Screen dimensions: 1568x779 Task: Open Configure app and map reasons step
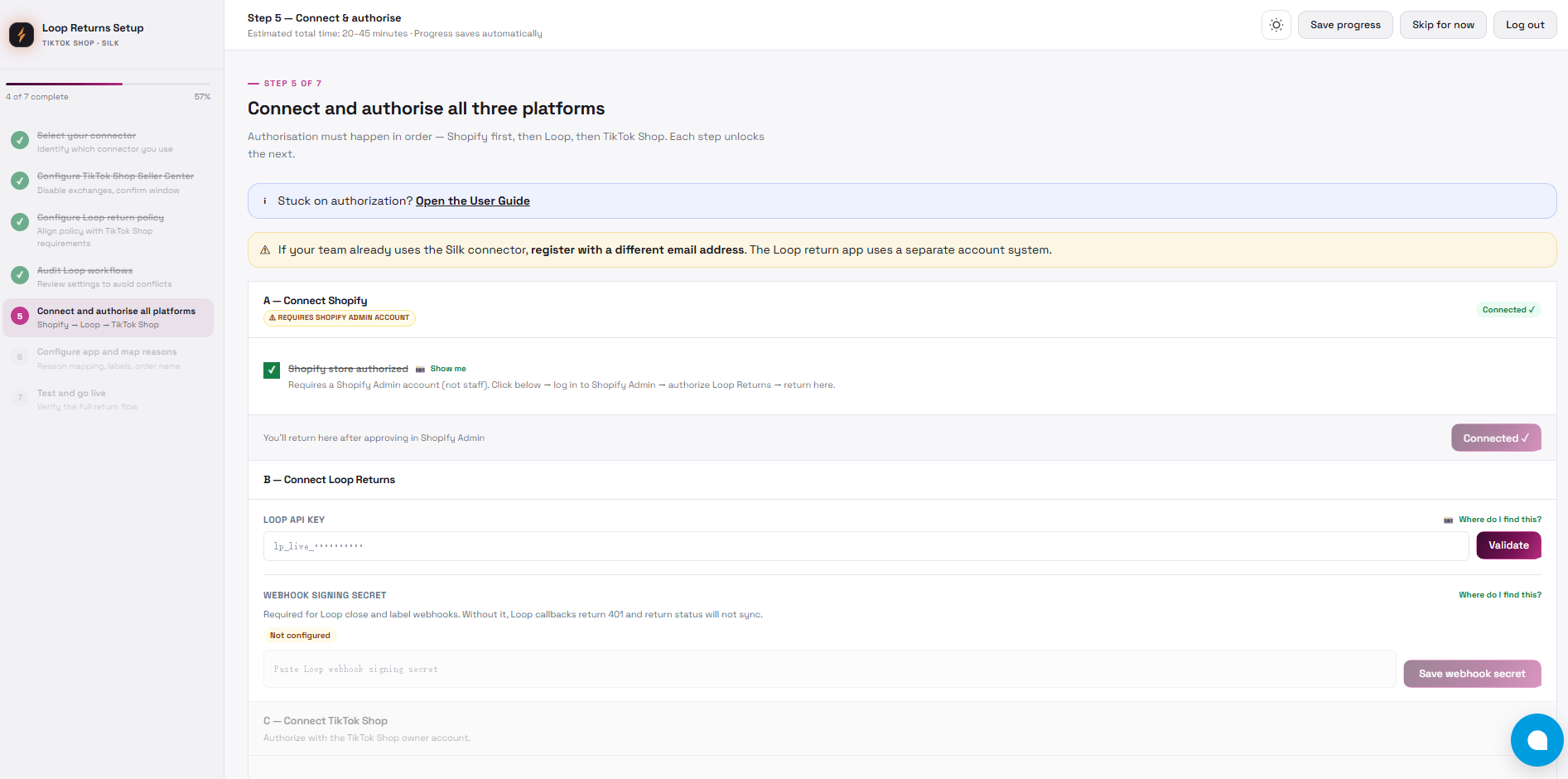(108, 358)
